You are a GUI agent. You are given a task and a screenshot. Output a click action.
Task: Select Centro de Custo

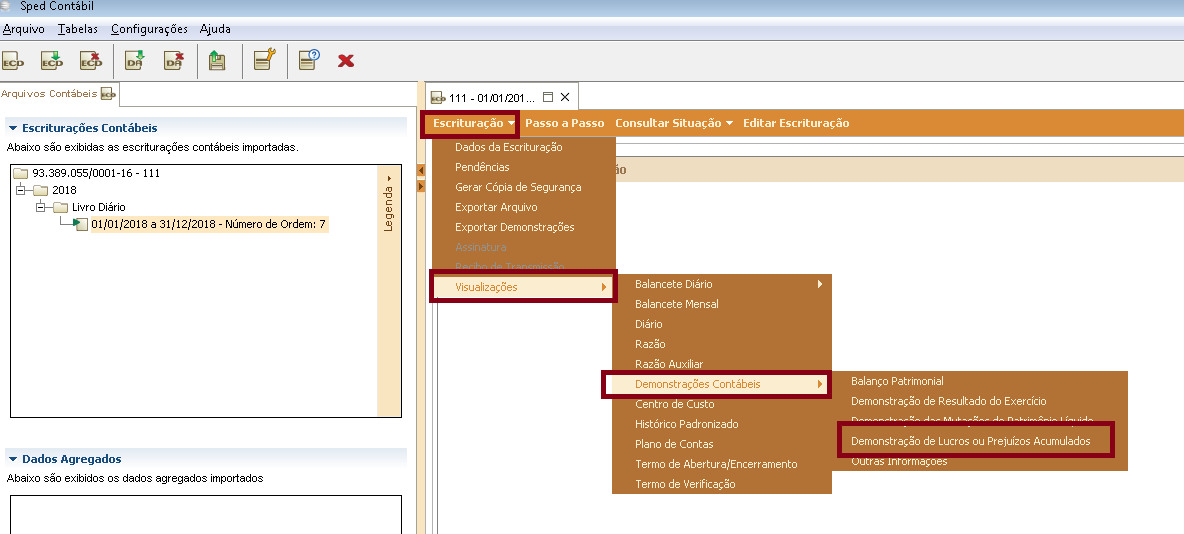click(722, 404)
